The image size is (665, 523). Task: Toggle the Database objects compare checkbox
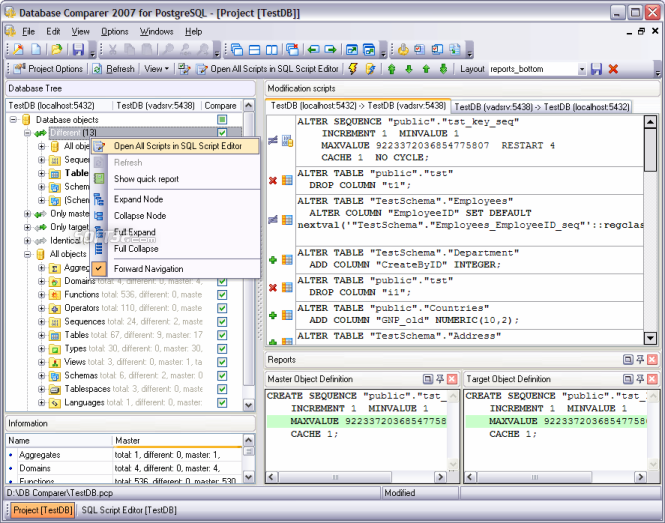[222, 120]
